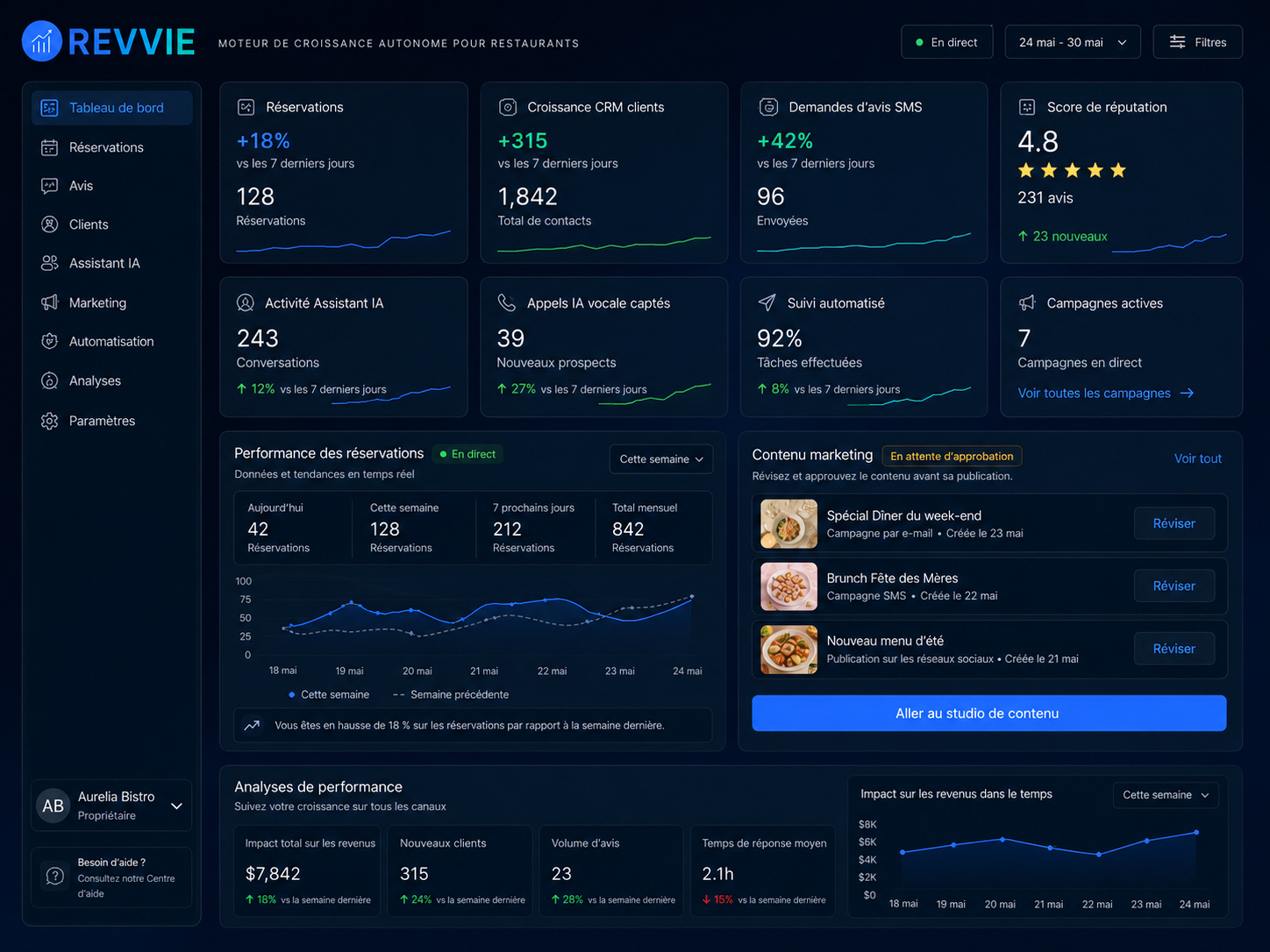The image size is (1270, 952).
Task: Open Cette semaine dropdown in revenue impact chart
Action: (x=1166, y=795)
